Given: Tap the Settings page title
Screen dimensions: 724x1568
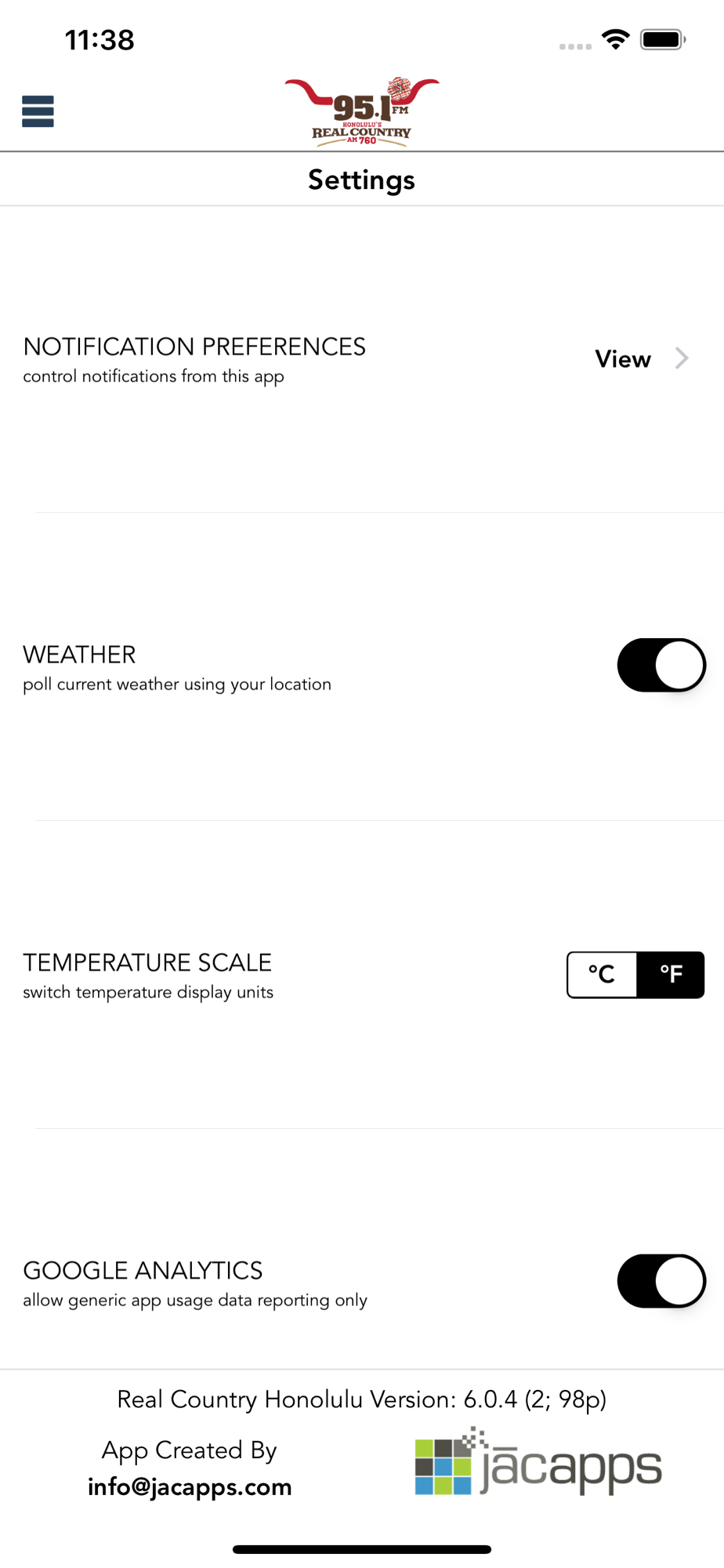Looking at the screenshot, I should tap(362, 180).
